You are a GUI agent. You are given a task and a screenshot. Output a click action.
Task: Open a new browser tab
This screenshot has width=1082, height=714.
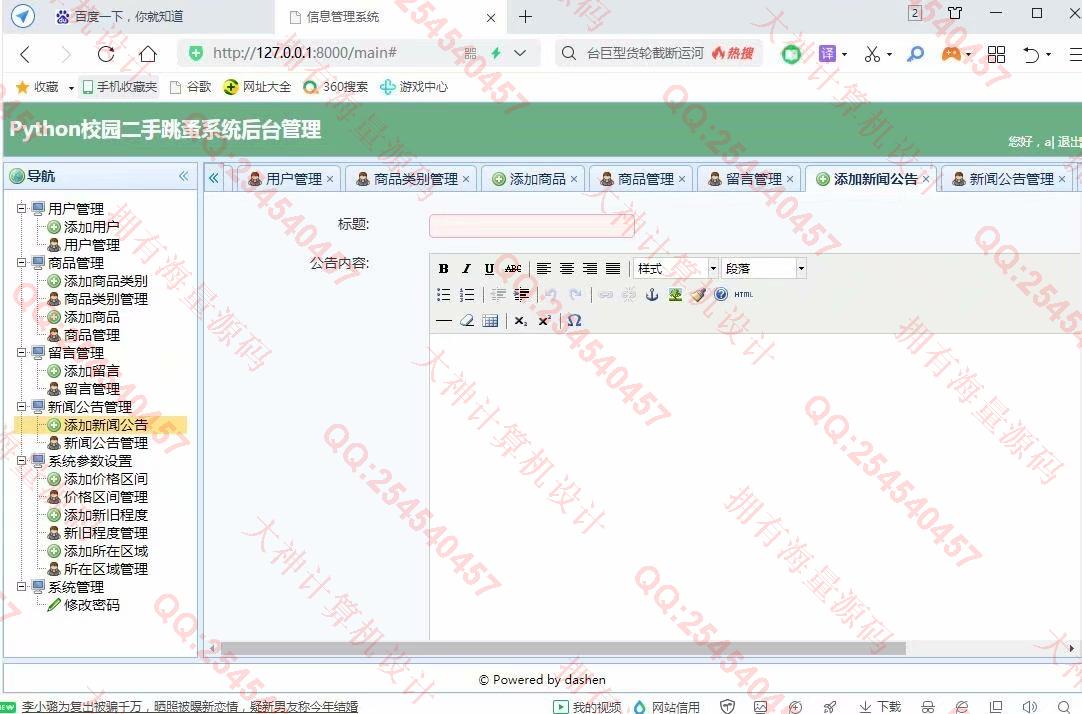(x=525, y=17)
